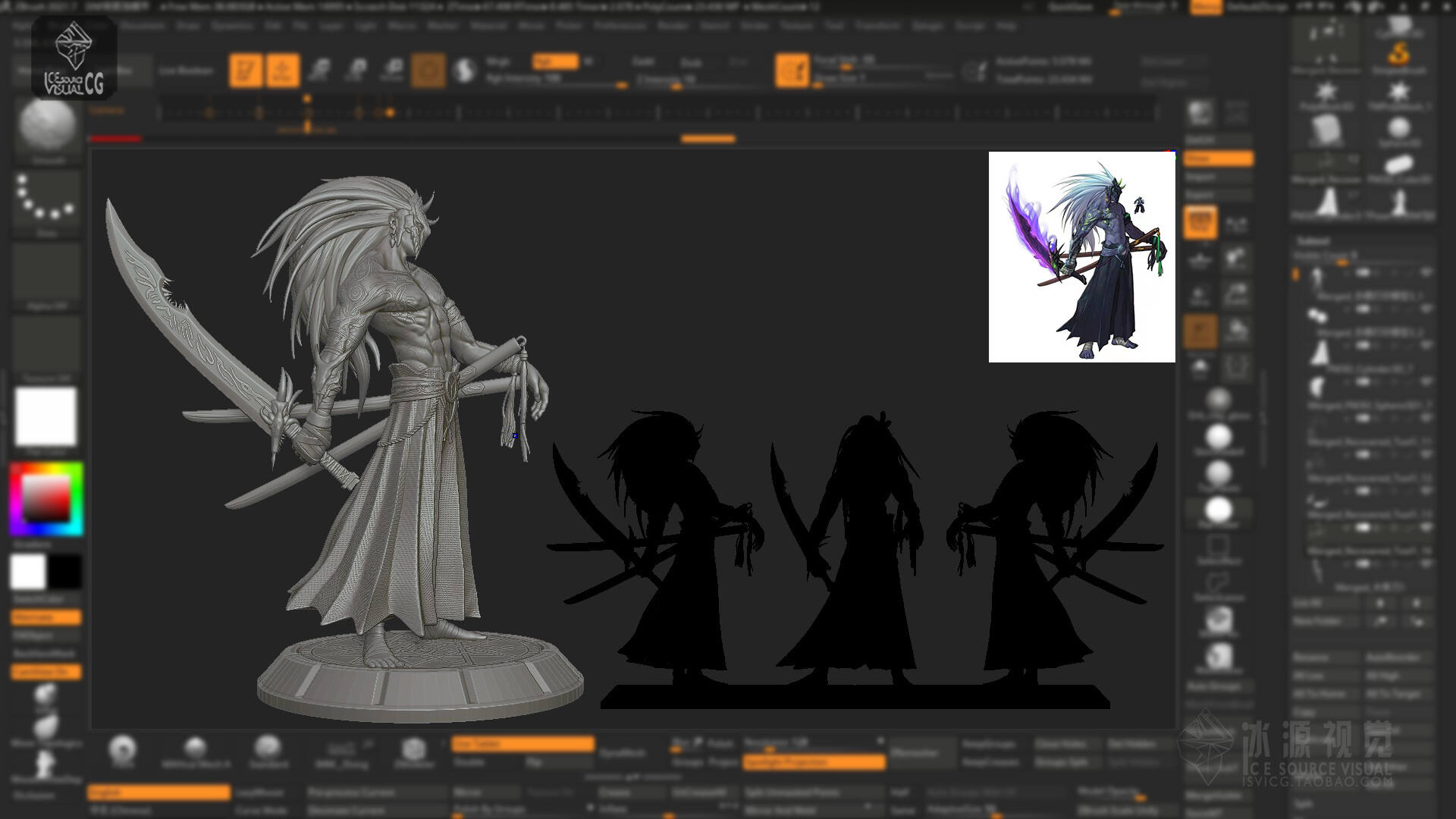1456x819 pixels.
Task: Open the empty Texture picker slot
Action: 47,349
